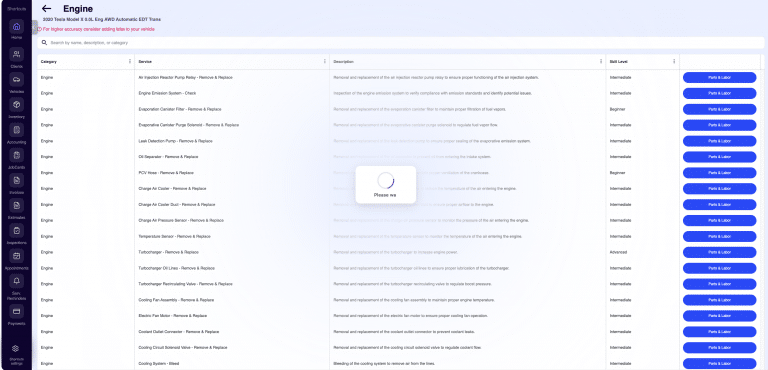Select 'Temperature Sensor - Remove & Replace' text

[175, 236]
